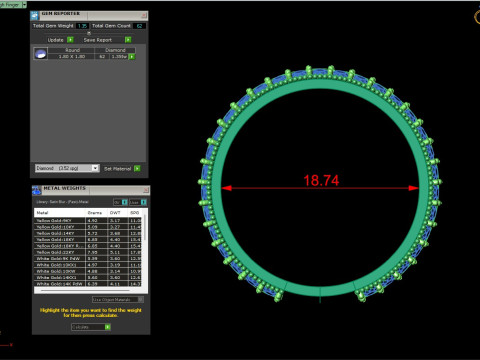This screenshot has height=360, width=480.
Task: Click green arrow beside the 1.350w gem weight
Action: pyautogui.click(x=132, y=57)
